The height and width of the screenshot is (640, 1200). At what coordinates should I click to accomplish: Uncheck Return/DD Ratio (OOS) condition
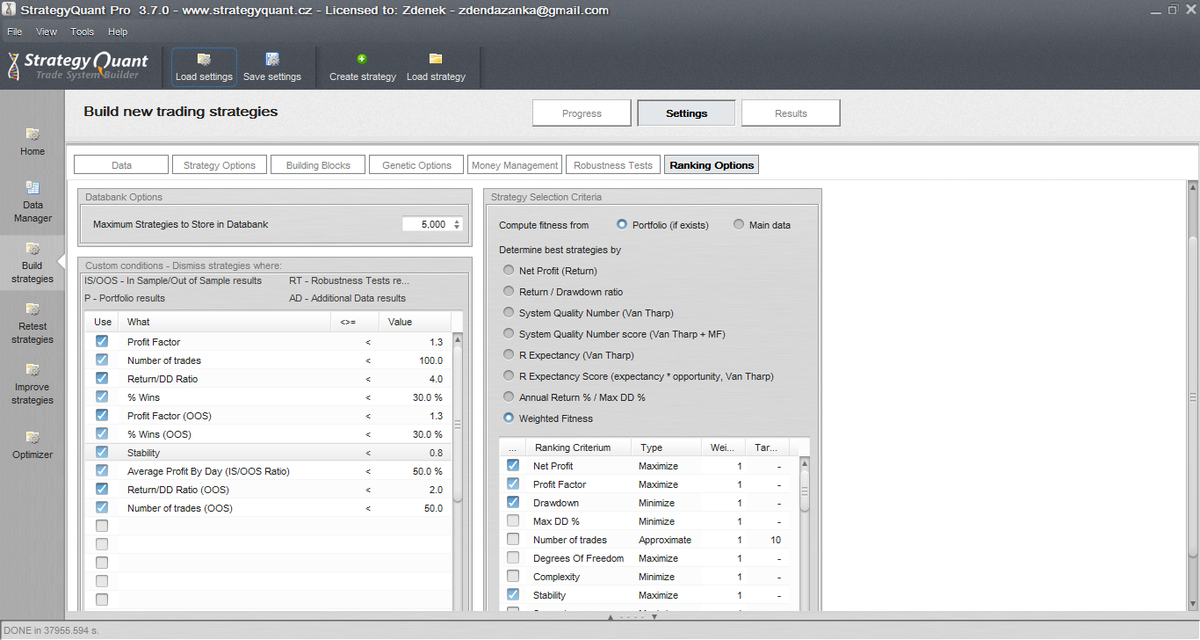101,489
